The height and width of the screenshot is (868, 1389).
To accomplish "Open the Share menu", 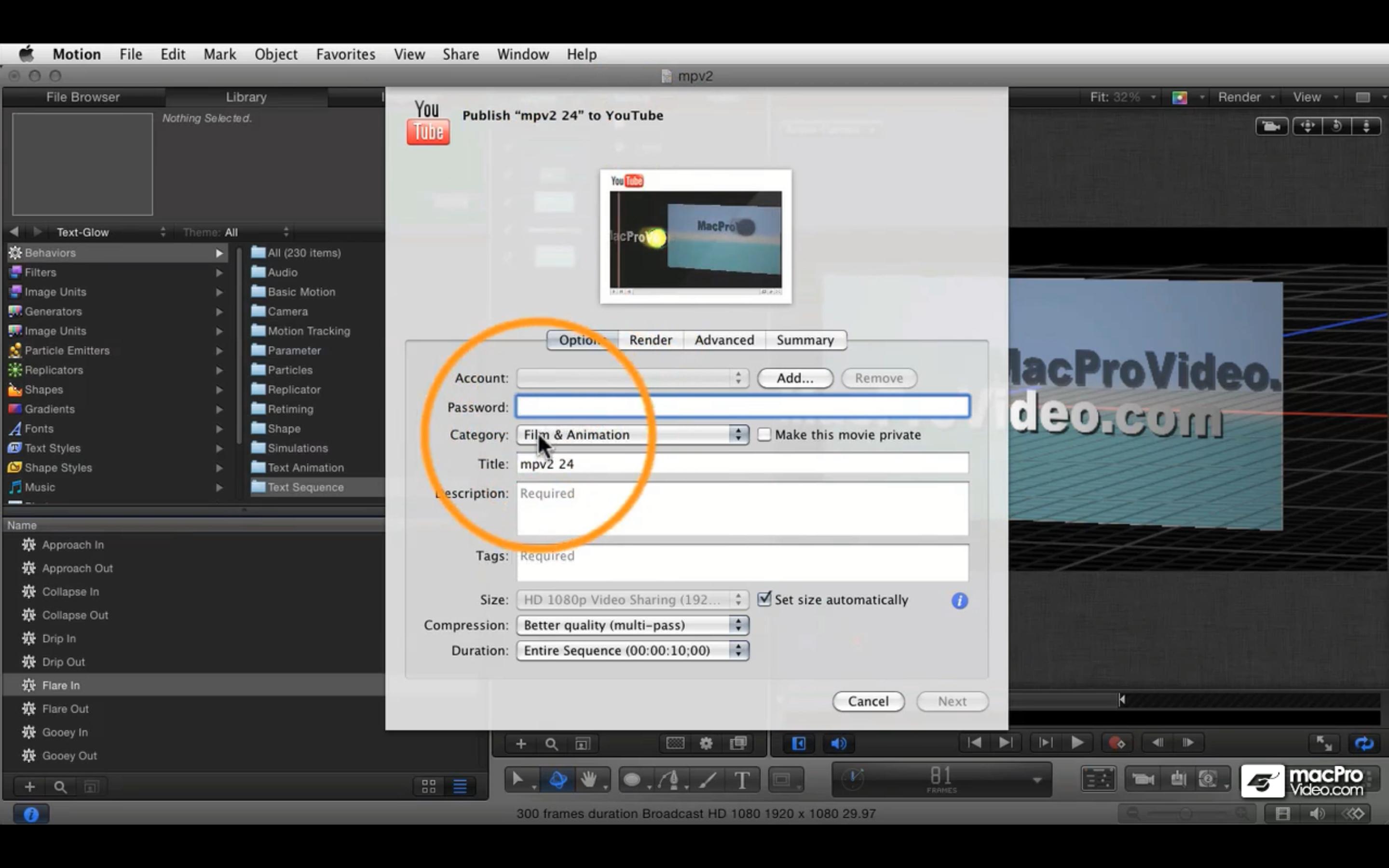I will (x=460, y=54).
